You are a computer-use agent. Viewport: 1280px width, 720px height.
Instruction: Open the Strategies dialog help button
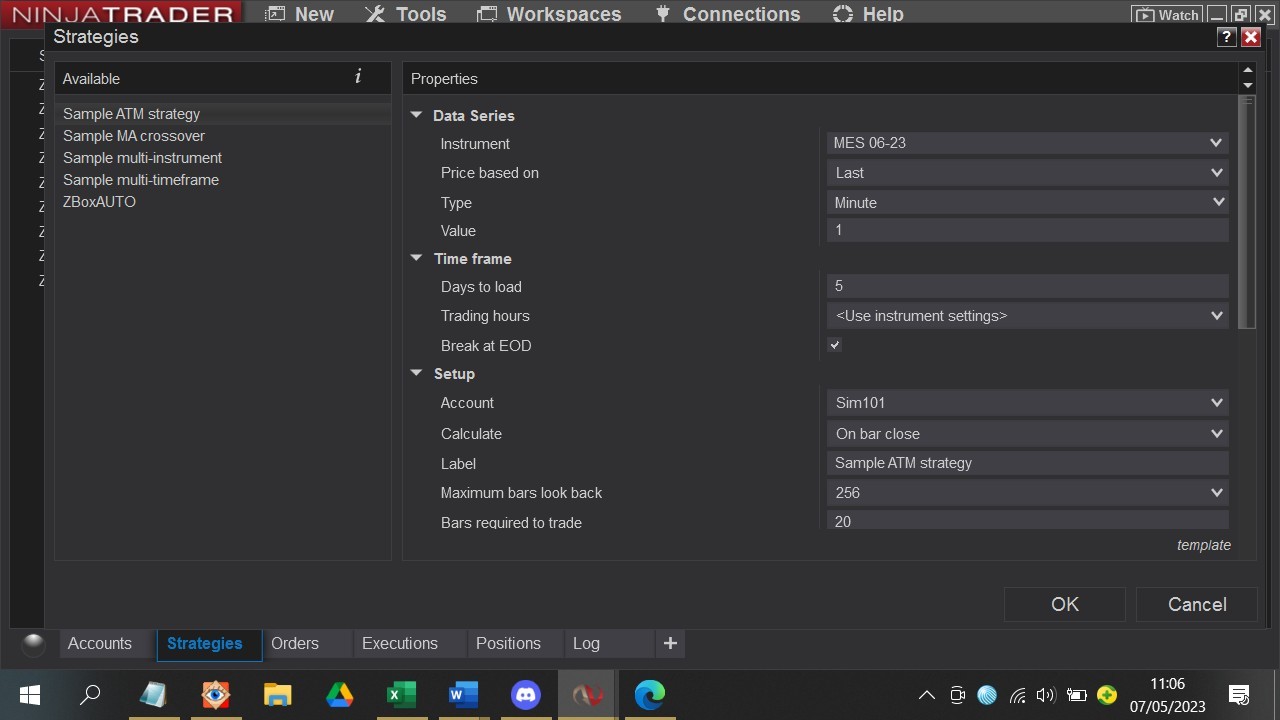1227,37
